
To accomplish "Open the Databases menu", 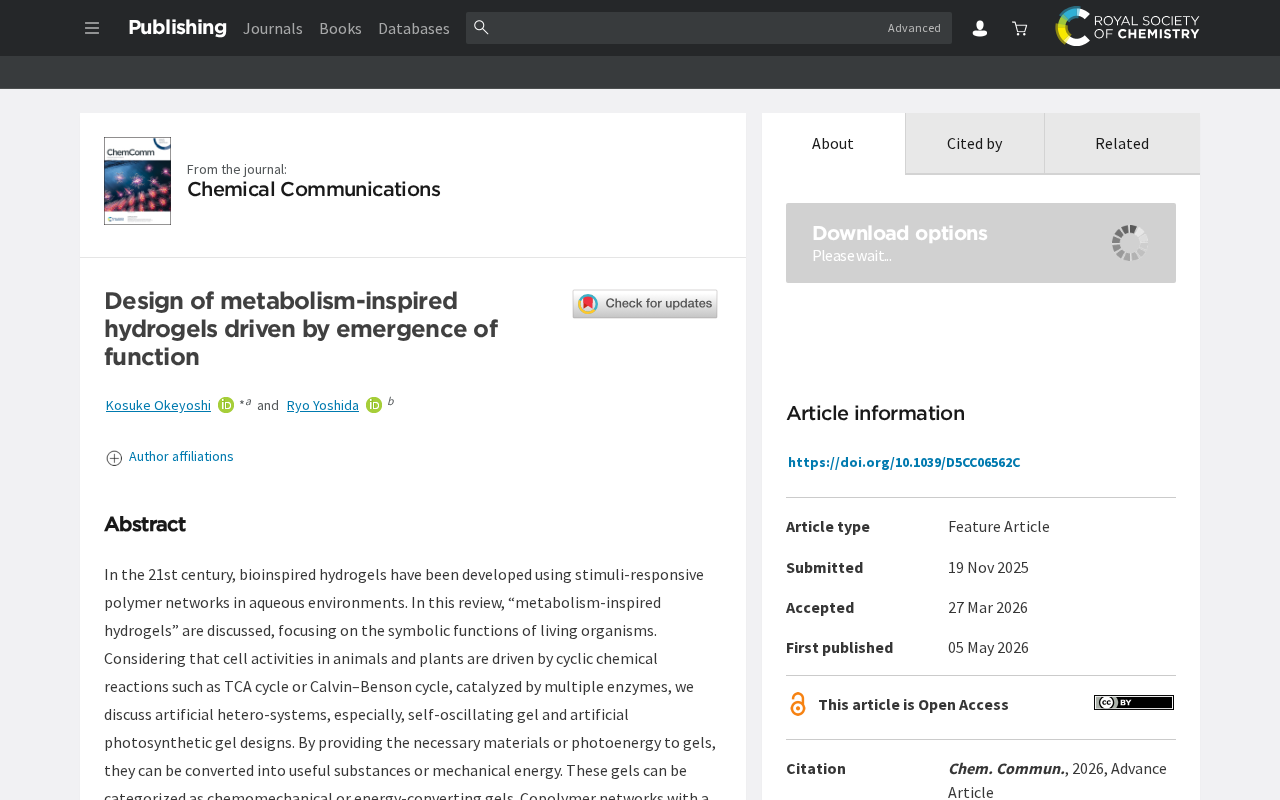I will pyautogui.click(x=414, y=28).
